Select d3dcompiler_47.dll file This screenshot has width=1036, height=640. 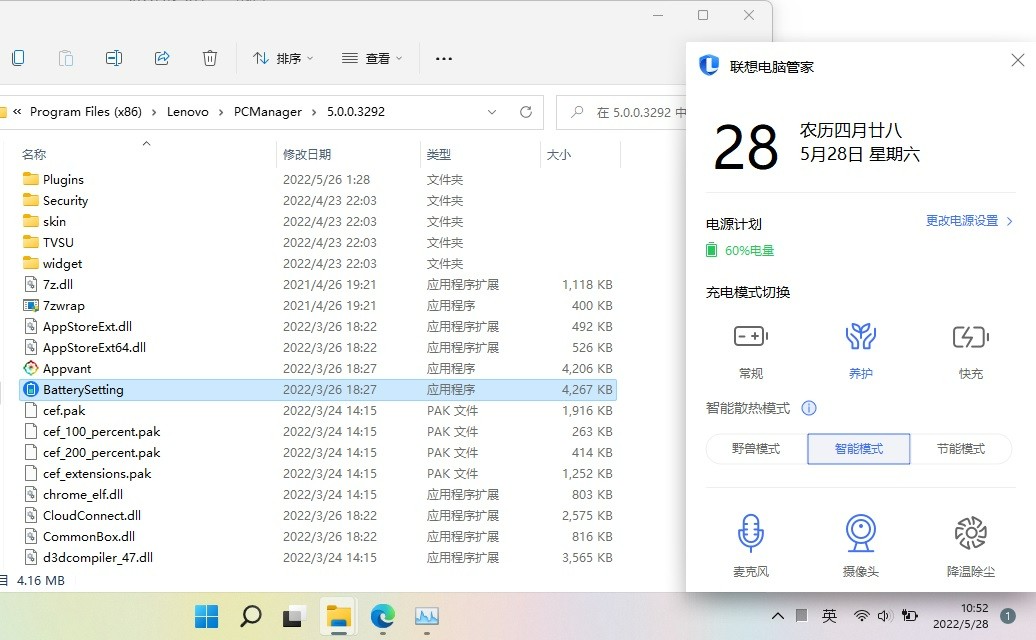pos(98,557)
